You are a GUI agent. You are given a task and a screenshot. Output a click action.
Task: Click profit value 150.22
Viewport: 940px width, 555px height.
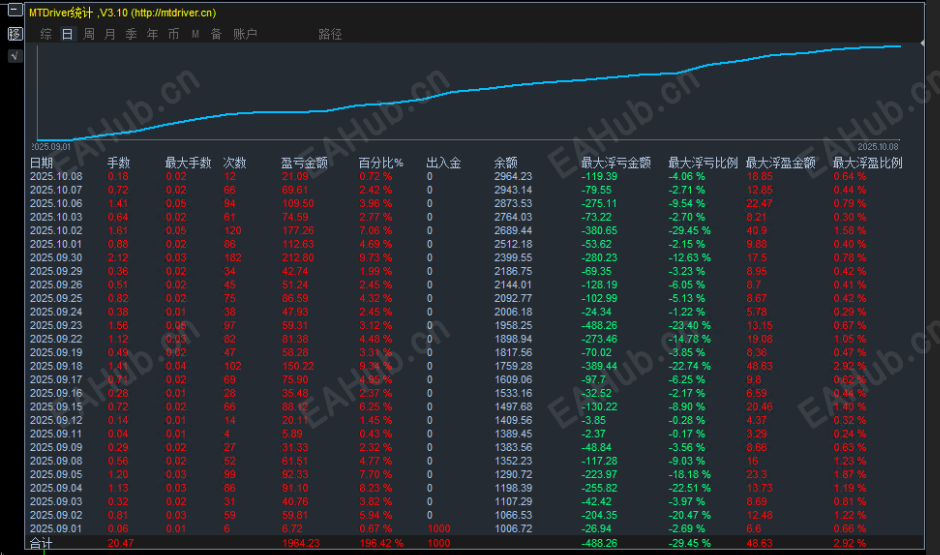coord(298,366)
